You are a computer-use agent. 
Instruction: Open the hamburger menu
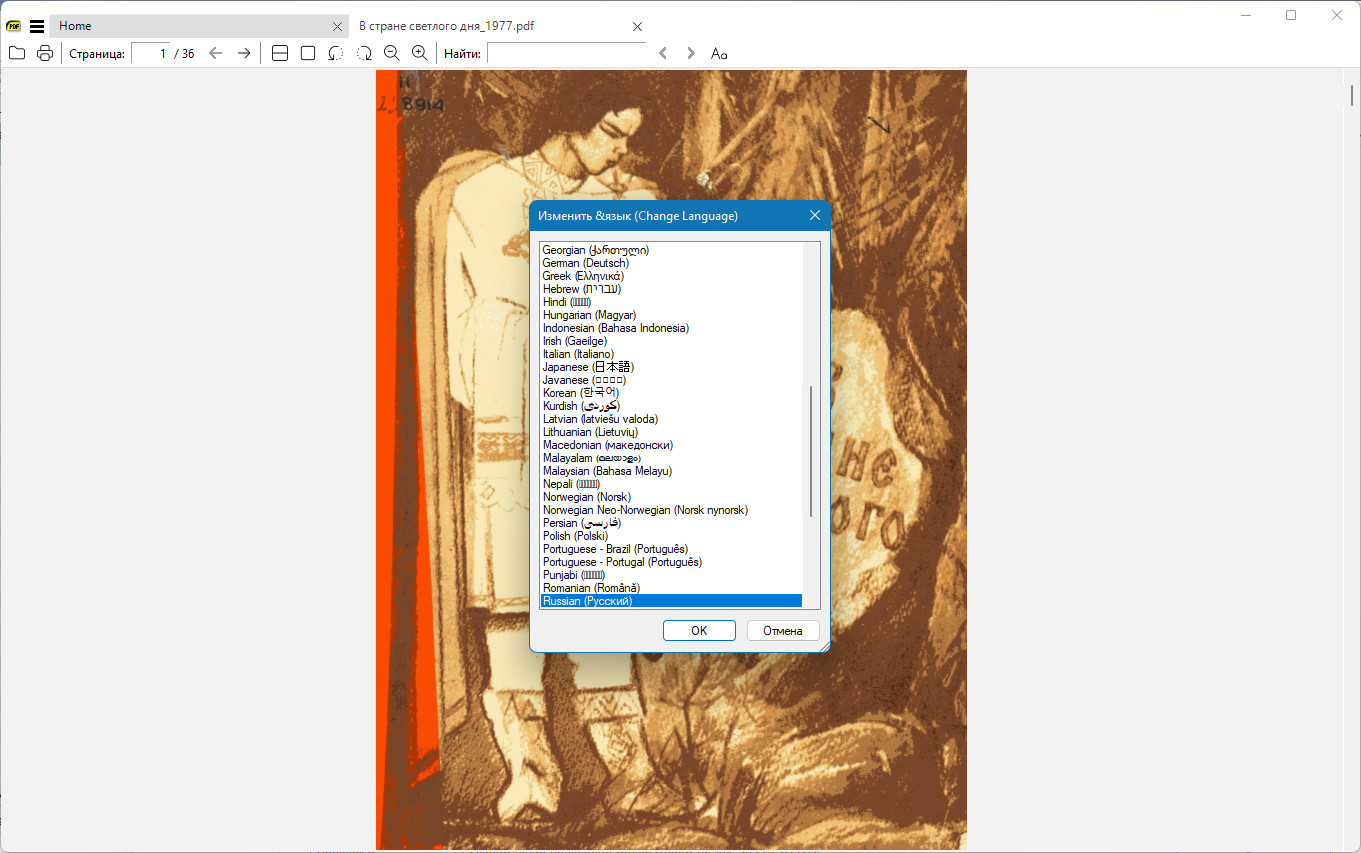coord(37,26)
